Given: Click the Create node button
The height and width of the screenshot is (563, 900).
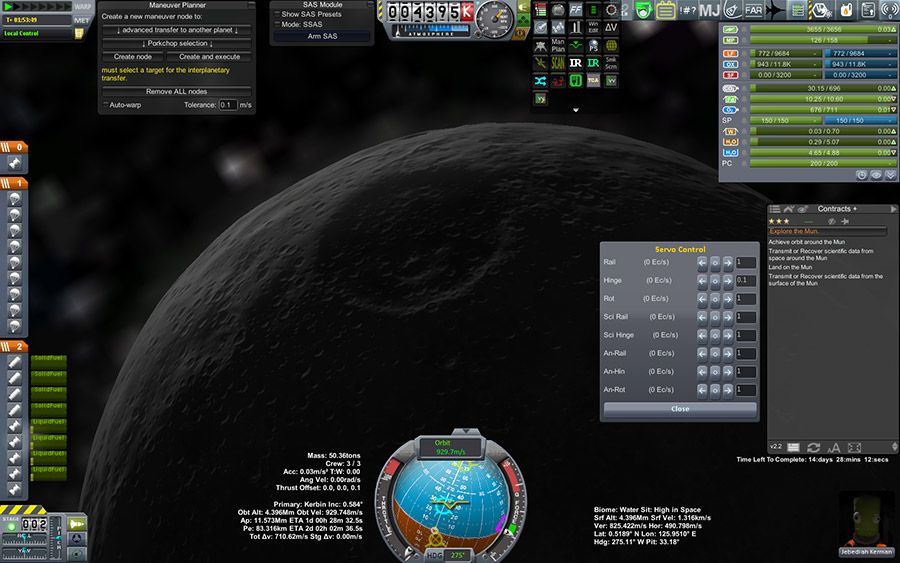Looking at the screenshot, I should tap(133, 57).
